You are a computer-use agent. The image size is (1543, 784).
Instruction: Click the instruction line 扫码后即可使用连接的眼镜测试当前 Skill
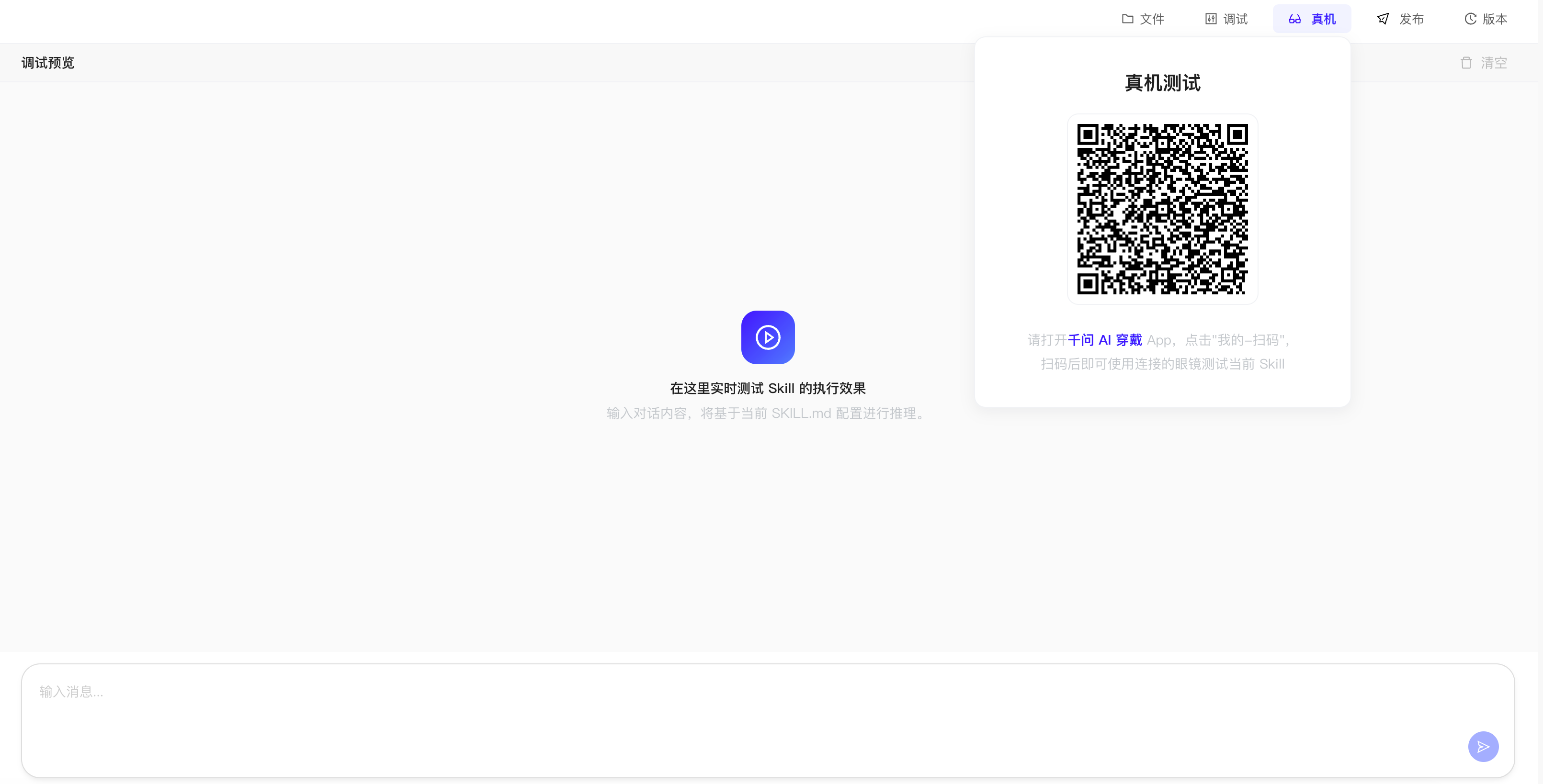point(1163,364)
